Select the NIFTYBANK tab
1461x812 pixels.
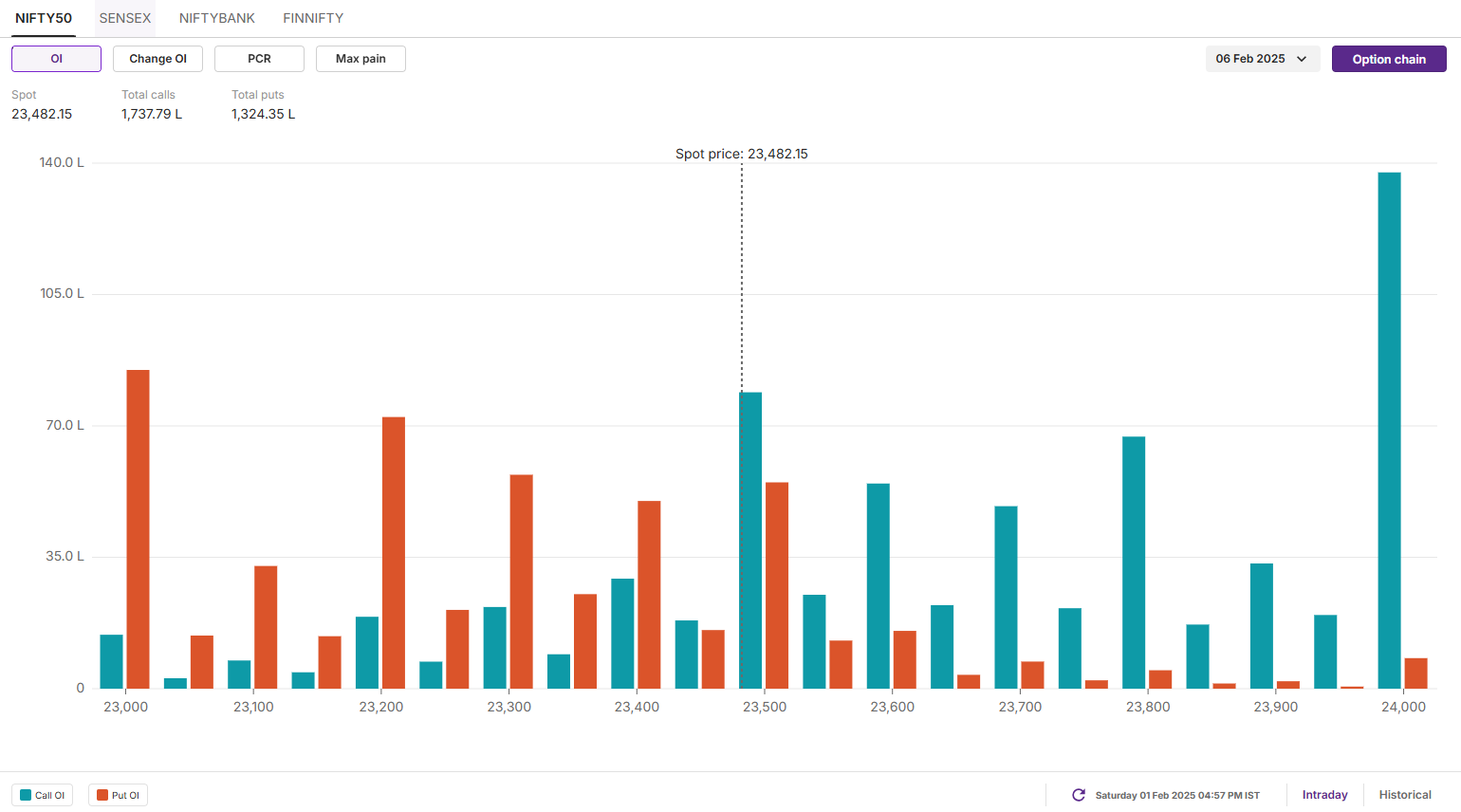pos(217,18)
